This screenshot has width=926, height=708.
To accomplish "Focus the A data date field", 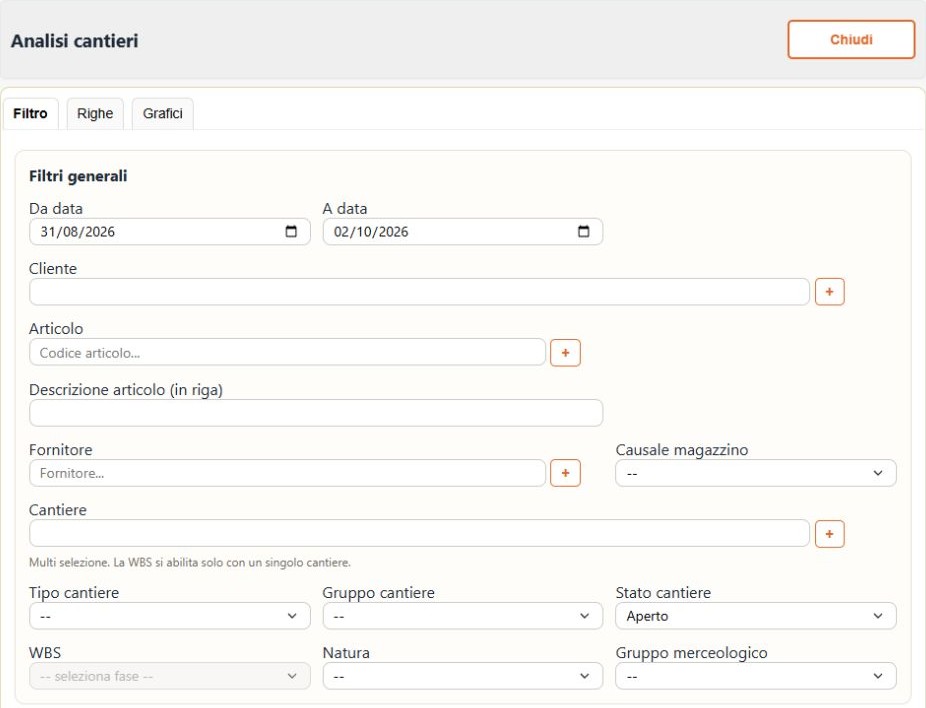I will pos(462,231).
